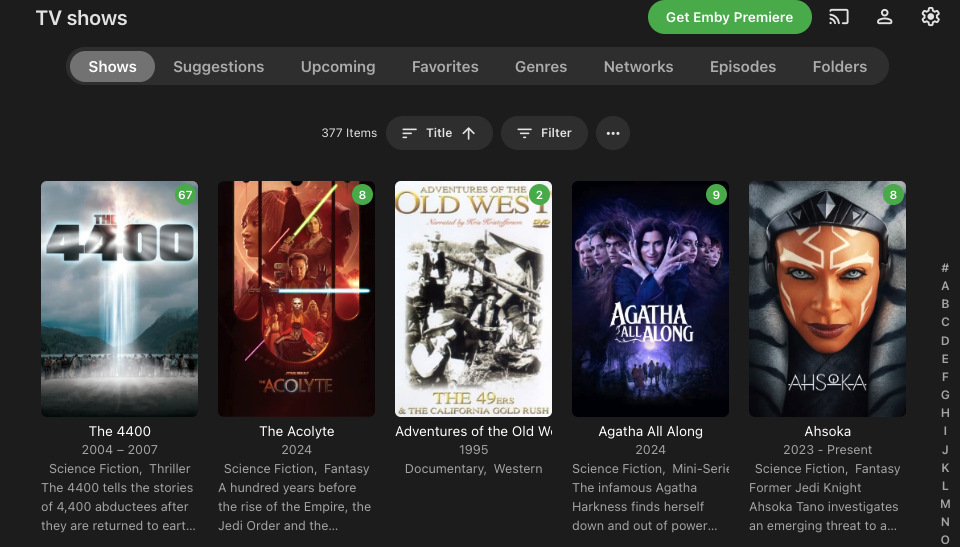Click 2023 - Present text under Ahsoka
Image resolution: width=960 pixels, height=547 pixels.
coord(827,450)
